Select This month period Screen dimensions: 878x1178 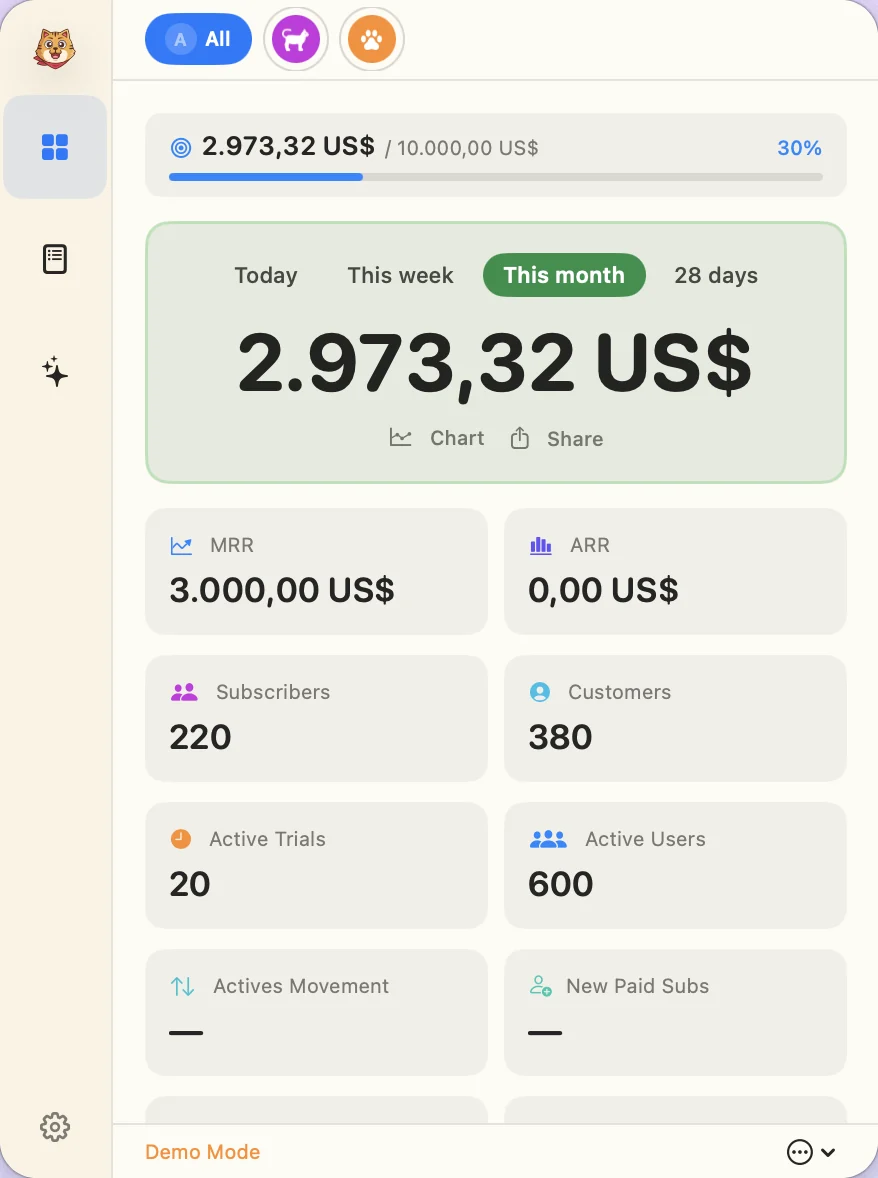coord(564,275)
